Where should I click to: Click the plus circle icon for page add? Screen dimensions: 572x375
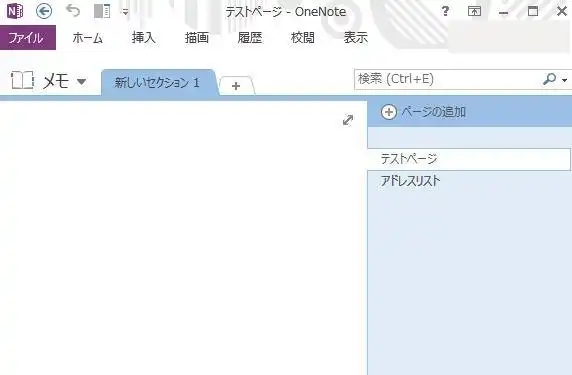(x=389, y=112)
